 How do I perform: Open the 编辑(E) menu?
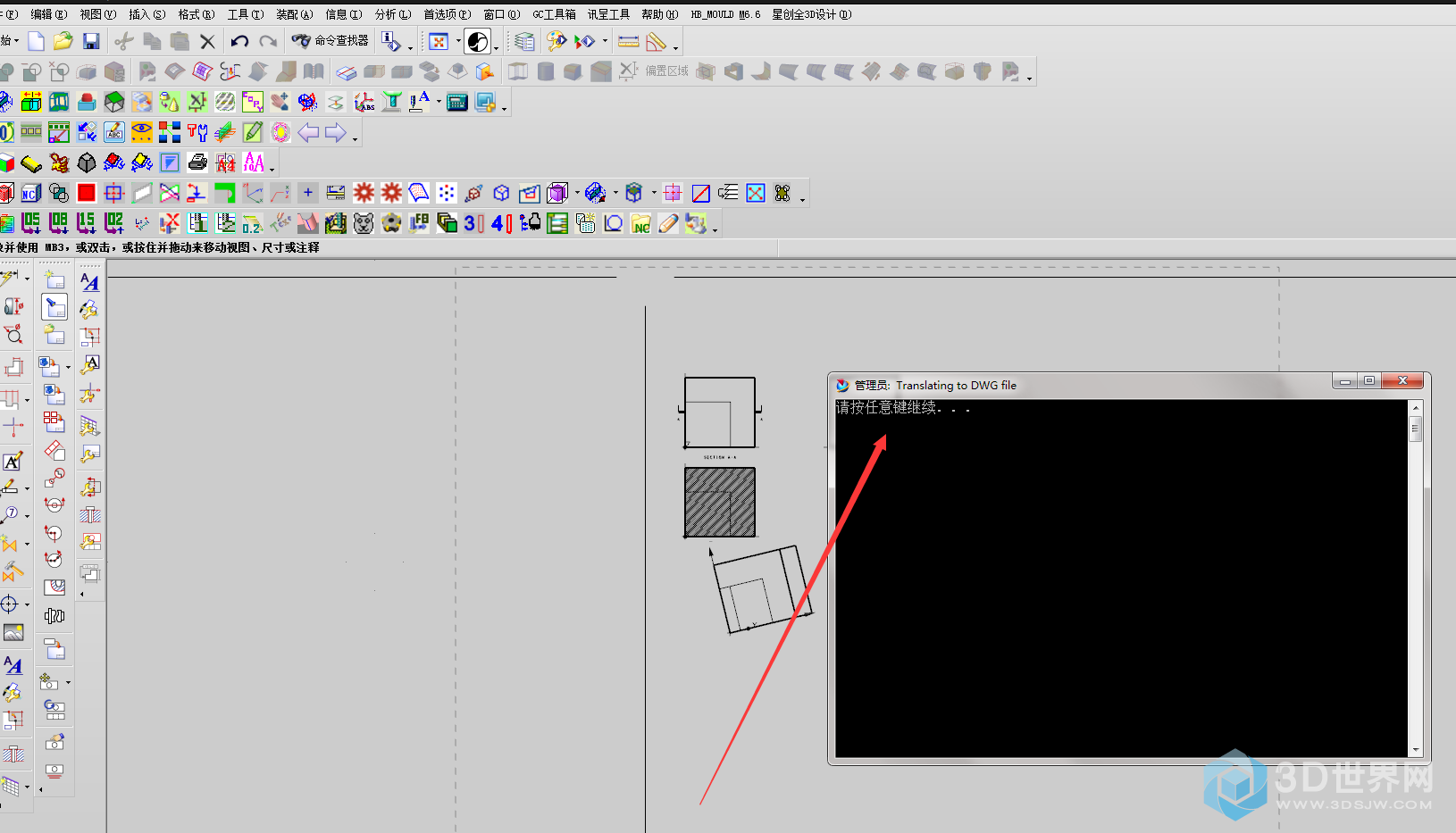coord(48,14)
